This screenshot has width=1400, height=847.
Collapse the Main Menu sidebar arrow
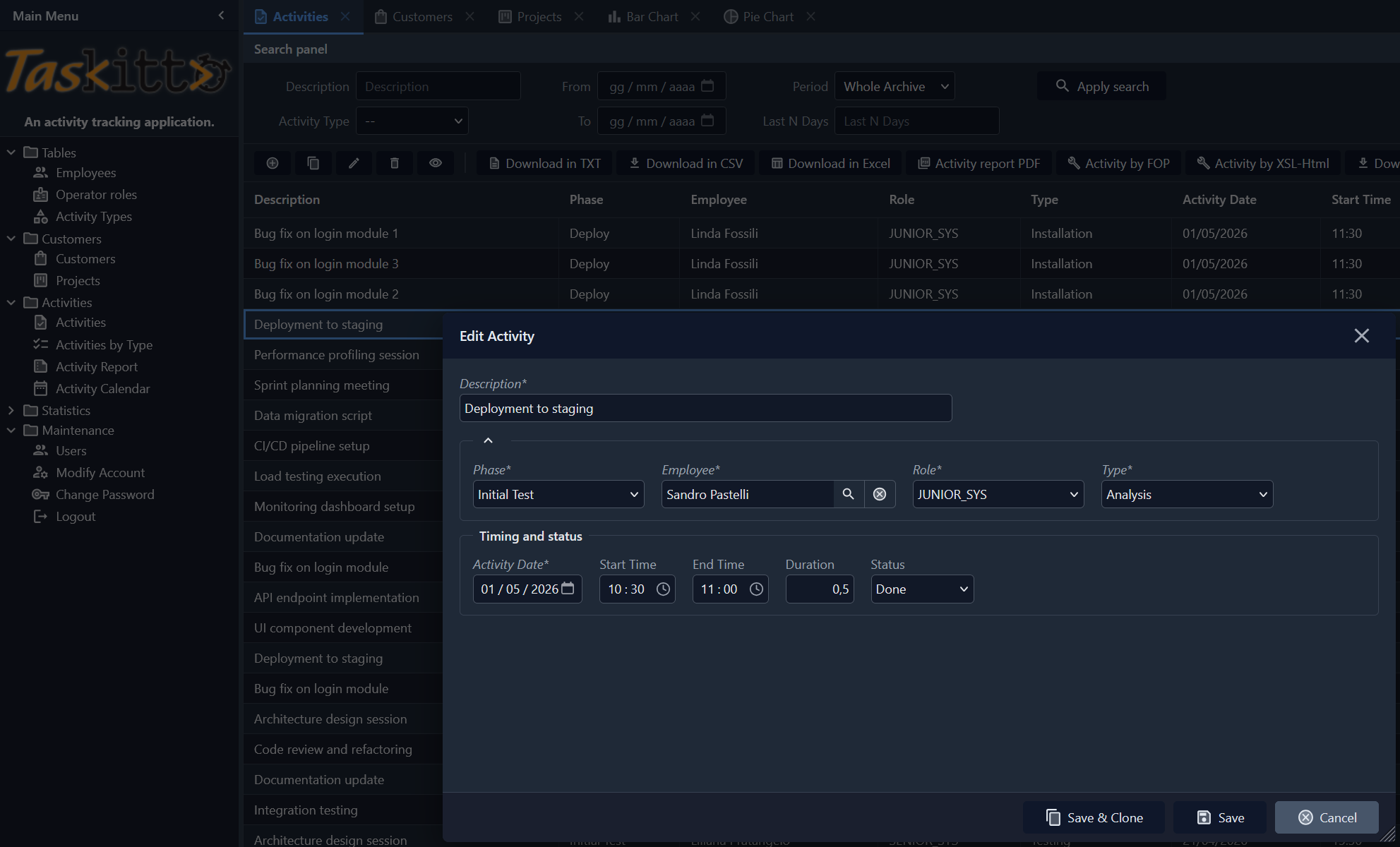coord(221,16)
